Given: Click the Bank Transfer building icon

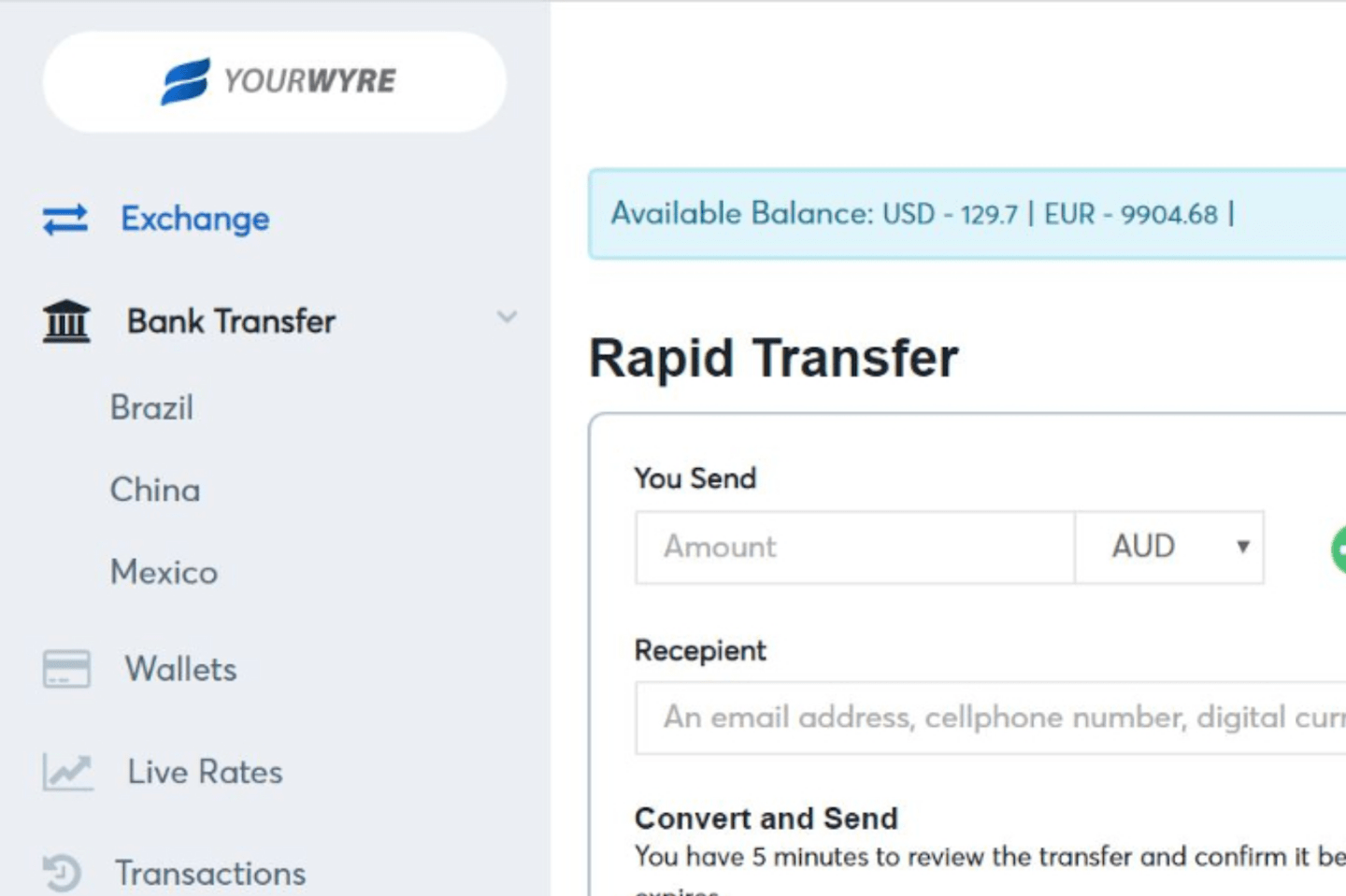Looking at the screenshot, I should point(66,321).
